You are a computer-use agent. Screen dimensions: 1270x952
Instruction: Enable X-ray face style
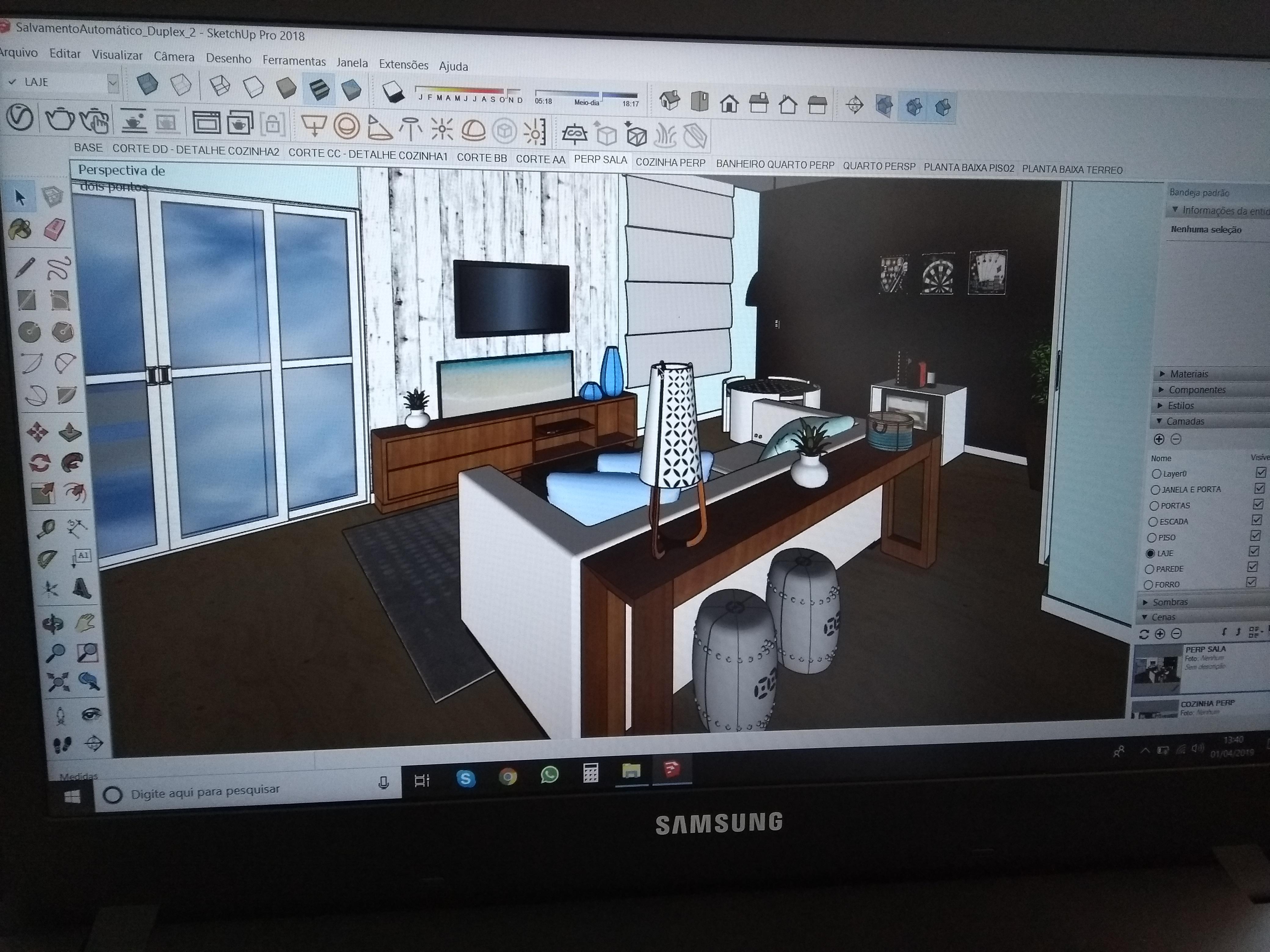147,84
